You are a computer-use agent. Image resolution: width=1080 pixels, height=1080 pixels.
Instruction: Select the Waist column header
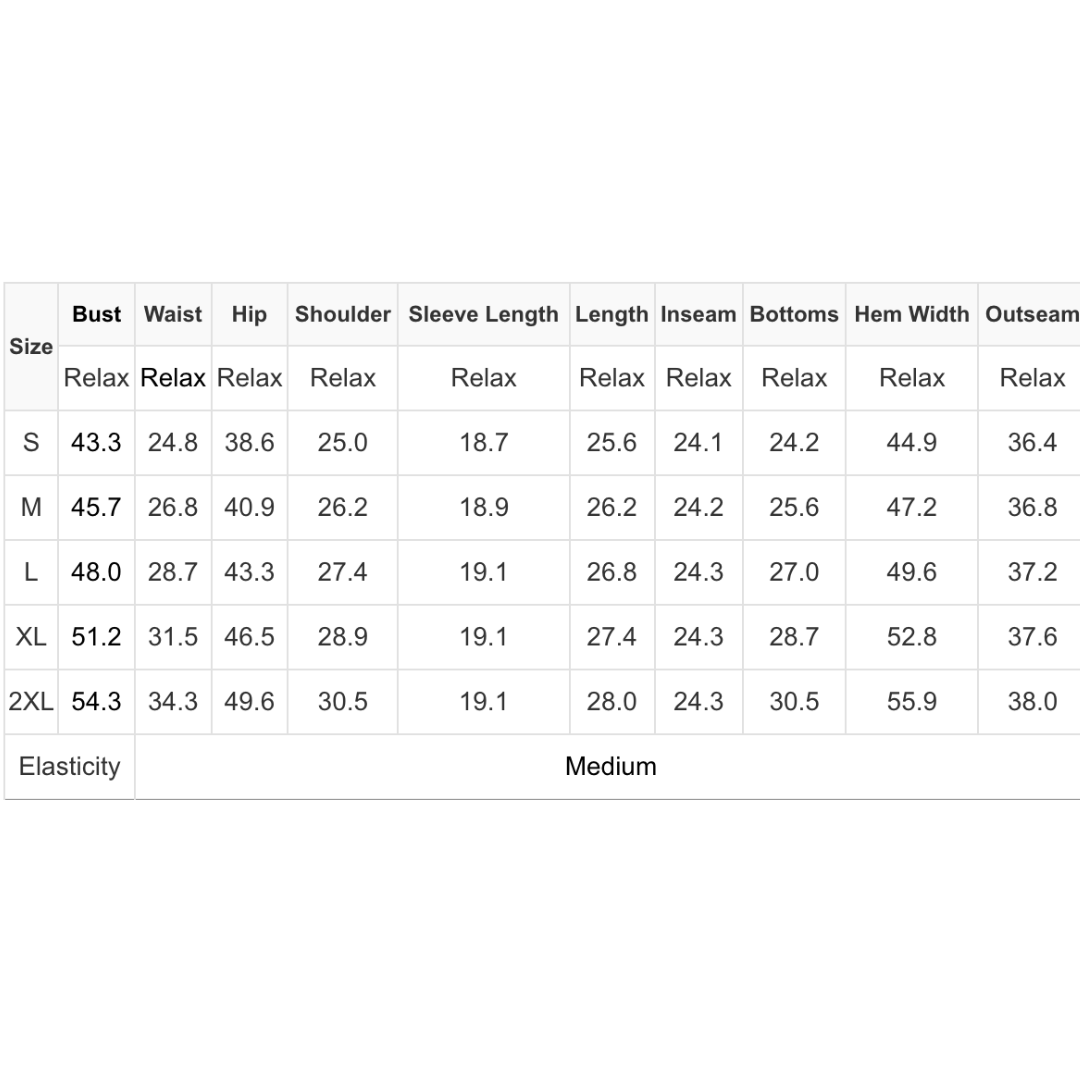coord(173,314)
